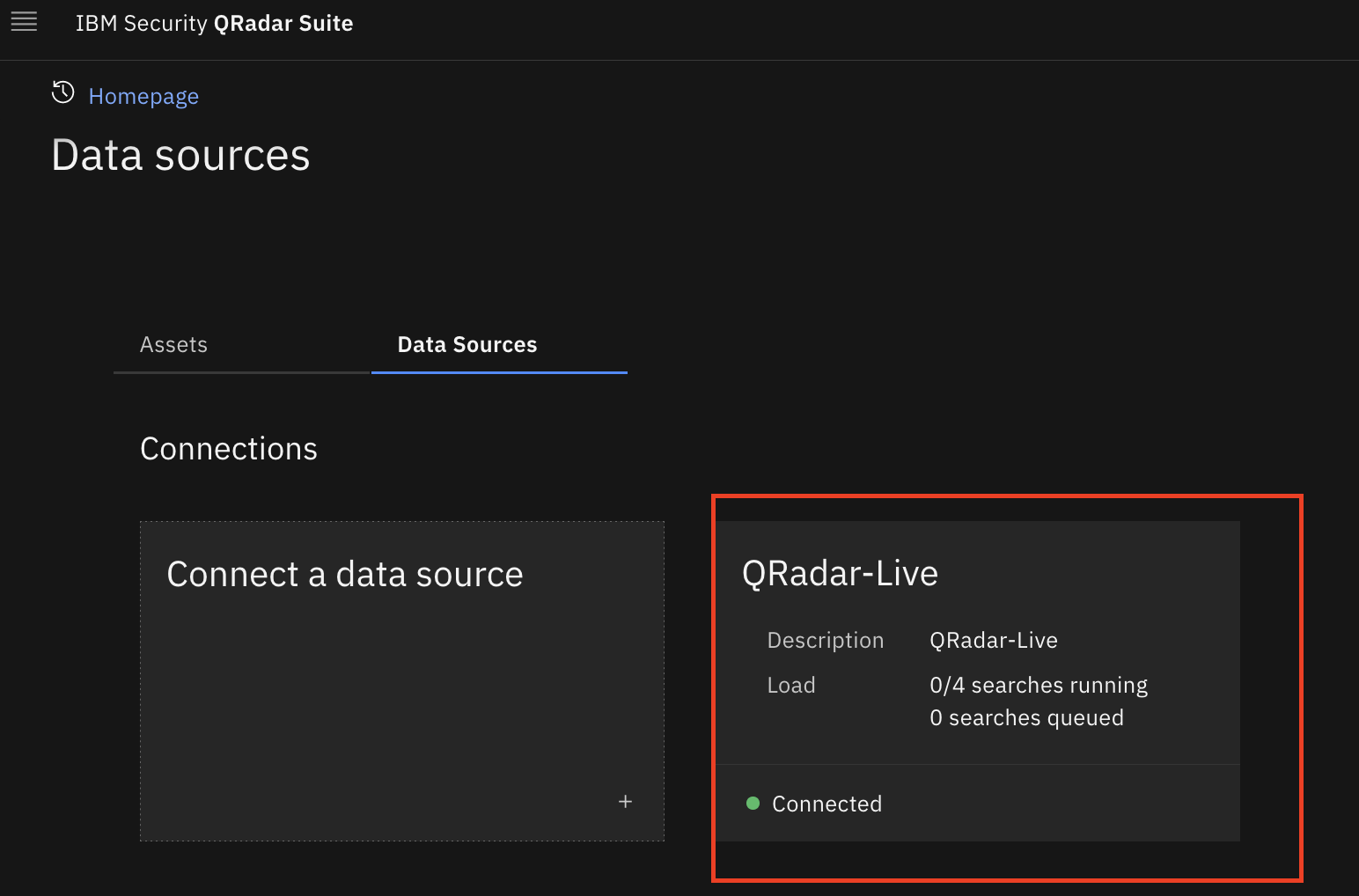Click the Connected status text
The width and height of the screenshot is (1359, 896).
pyautogui.click(x=826, y=804)
